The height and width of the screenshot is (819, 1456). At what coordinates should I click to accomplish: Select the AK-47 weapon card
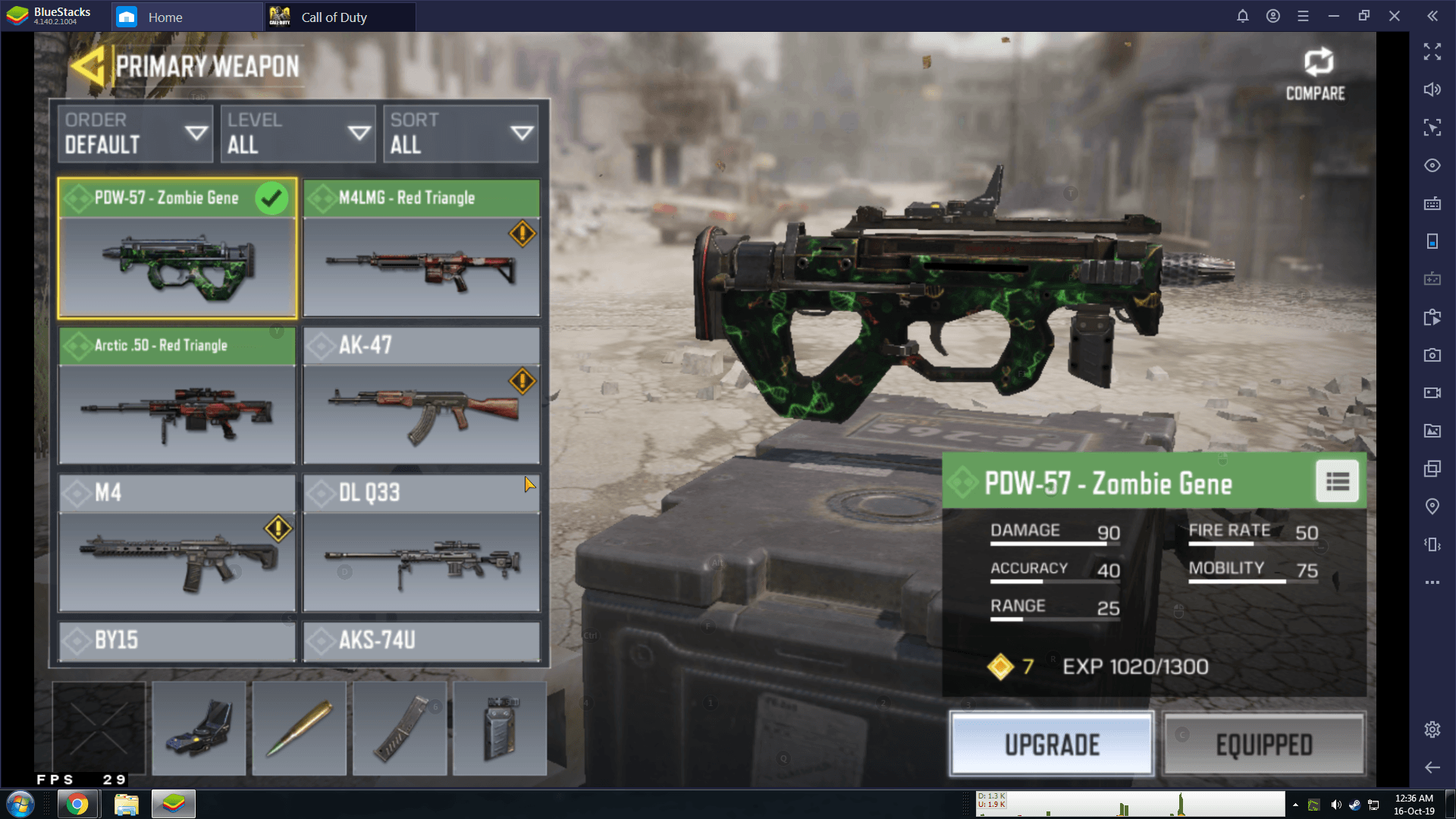(421, 394)
